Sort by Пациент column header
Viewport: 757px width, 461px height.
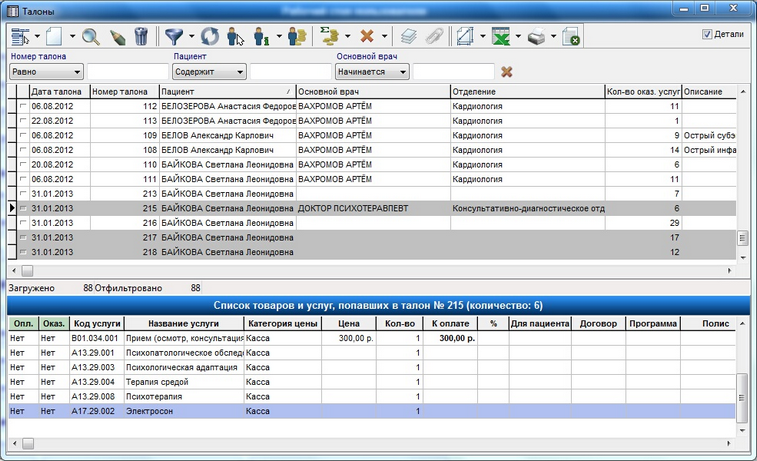[x=227, y=91]
